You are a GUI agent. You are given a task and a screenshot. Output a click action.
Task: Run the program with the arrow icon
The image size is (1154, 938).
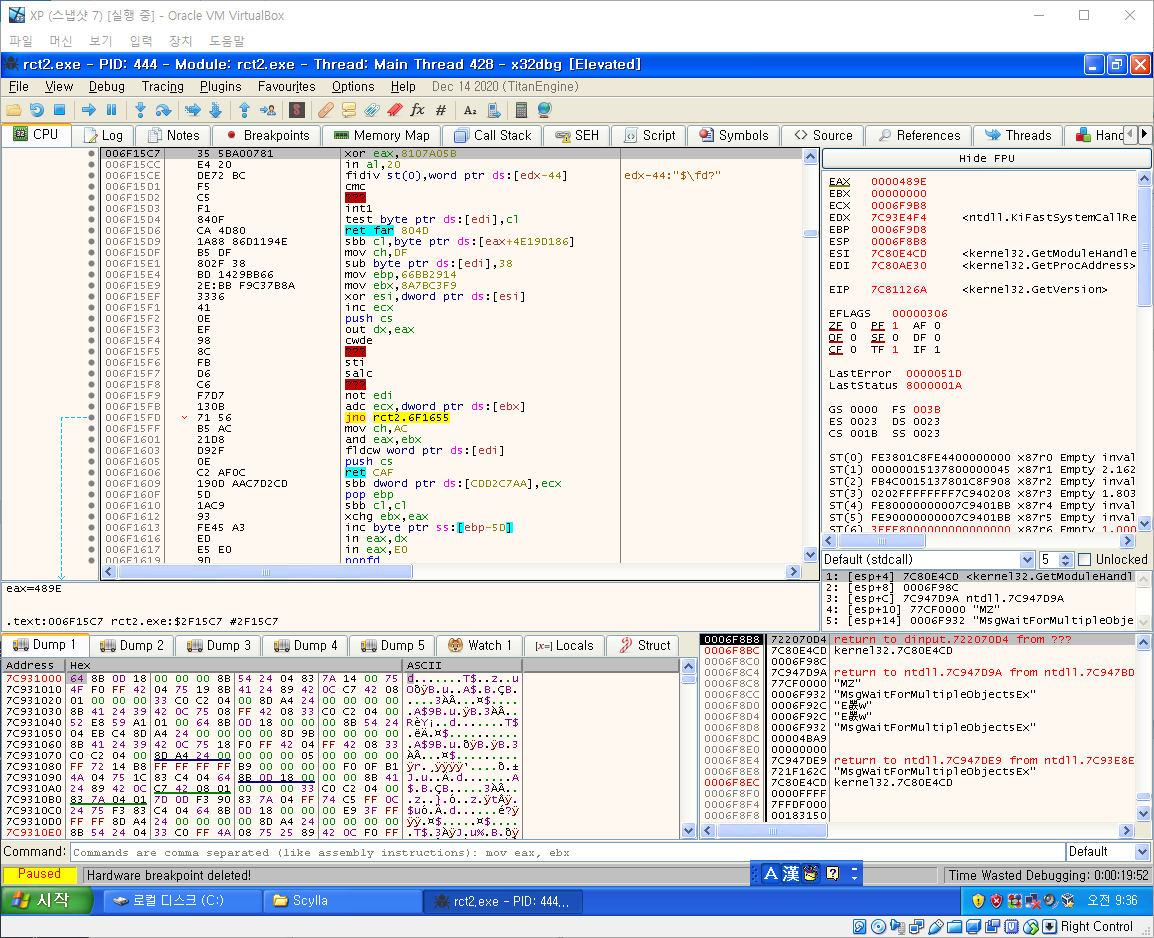click(x=89, y=110)
